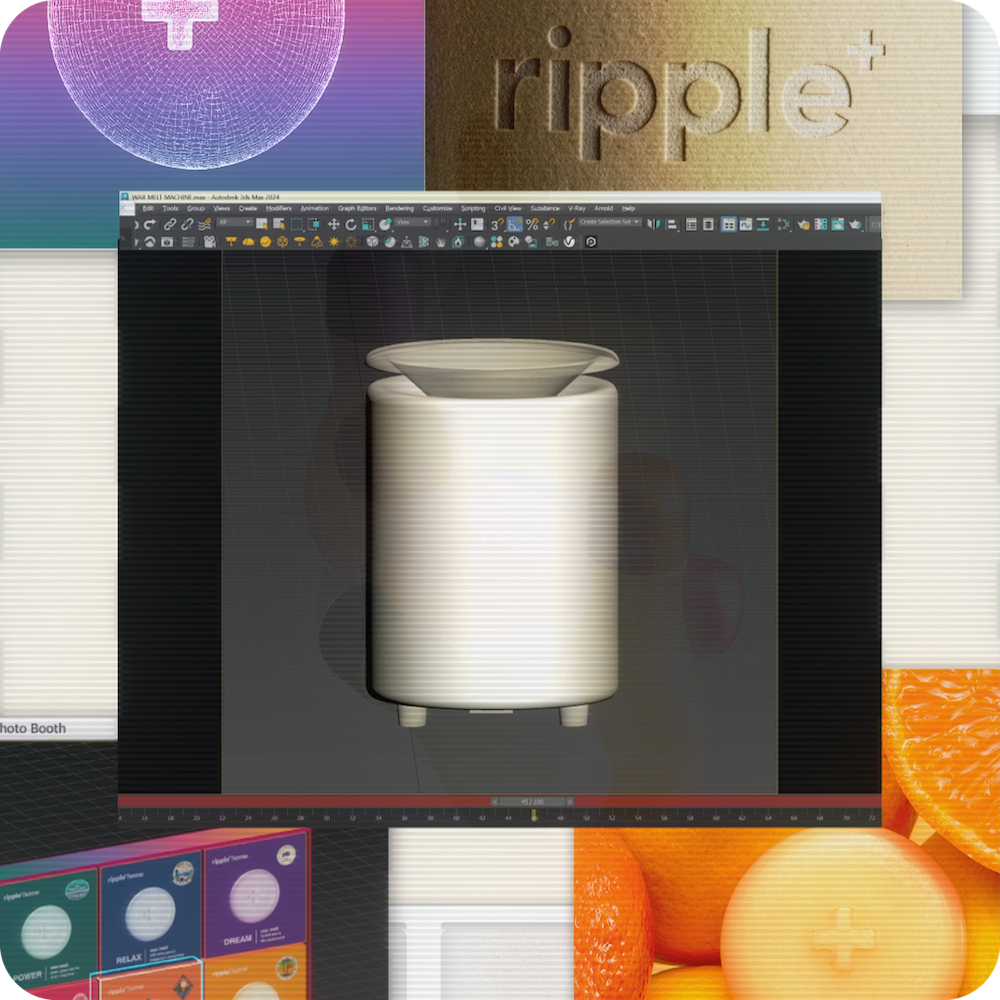This screenshot has width=1000, height=1000.
Task: Toggle the Angle Snap button
Action: coord(515,225)
